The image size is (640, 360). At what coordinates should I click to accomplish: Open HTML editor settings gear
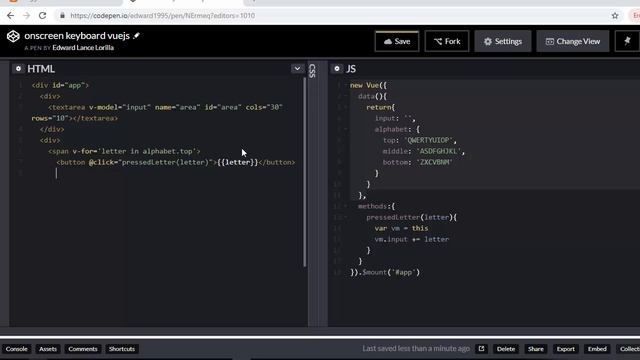(x=18, y=69)
